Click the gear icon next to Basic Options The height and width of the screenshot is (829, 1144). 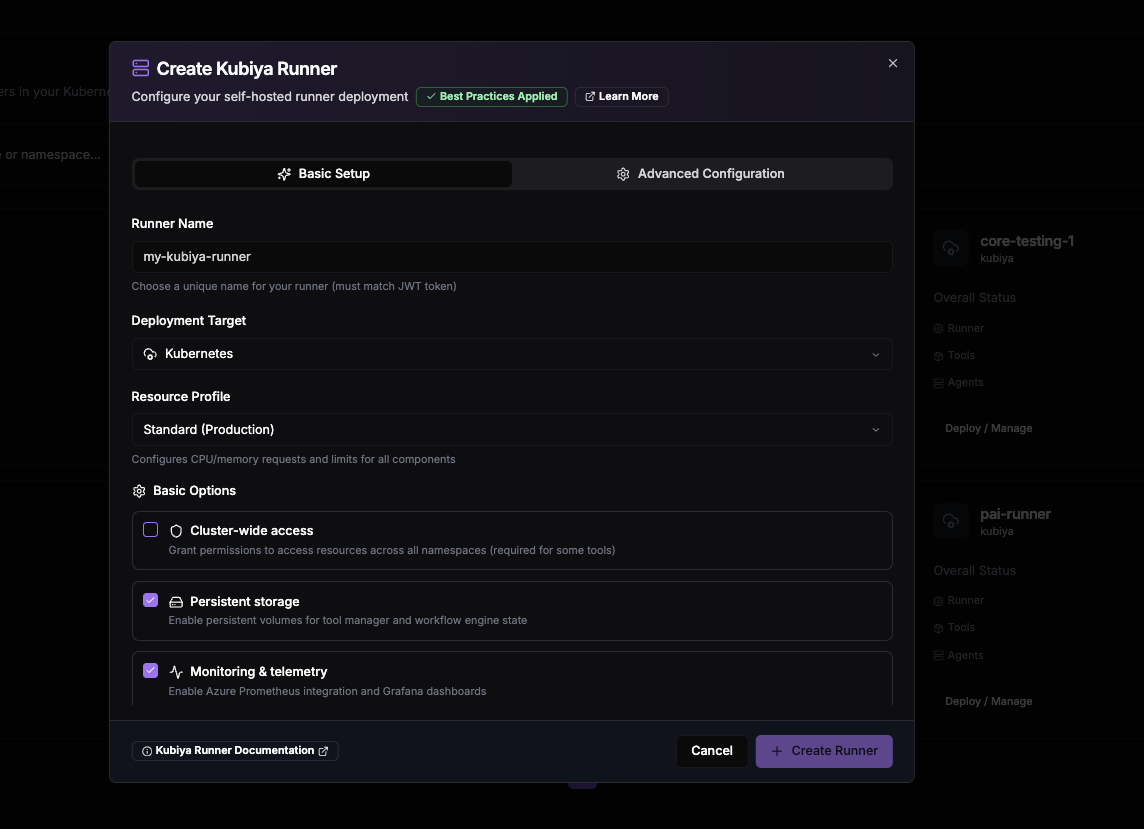[139, 491]
